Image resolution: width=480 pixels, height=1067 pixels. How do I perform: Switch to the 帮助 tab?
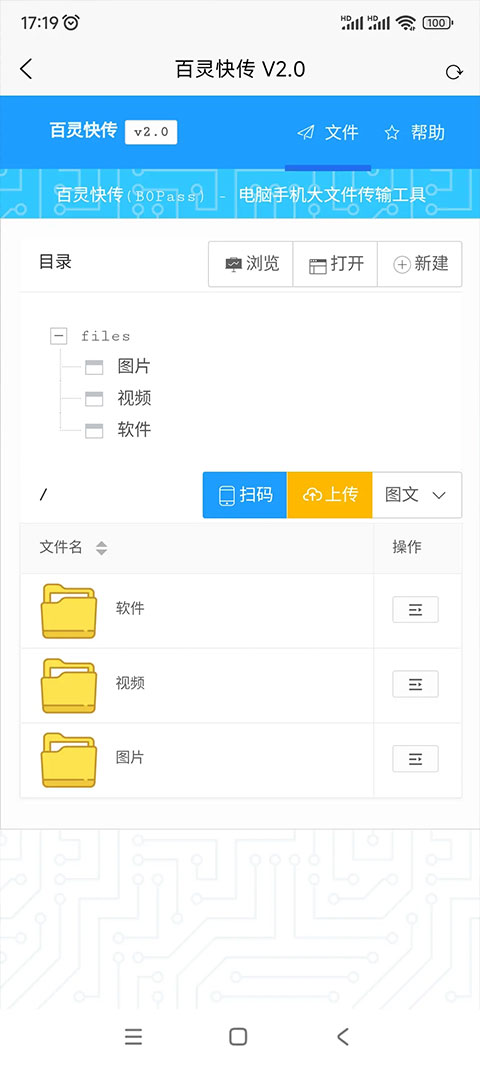(x=415, y=133)
